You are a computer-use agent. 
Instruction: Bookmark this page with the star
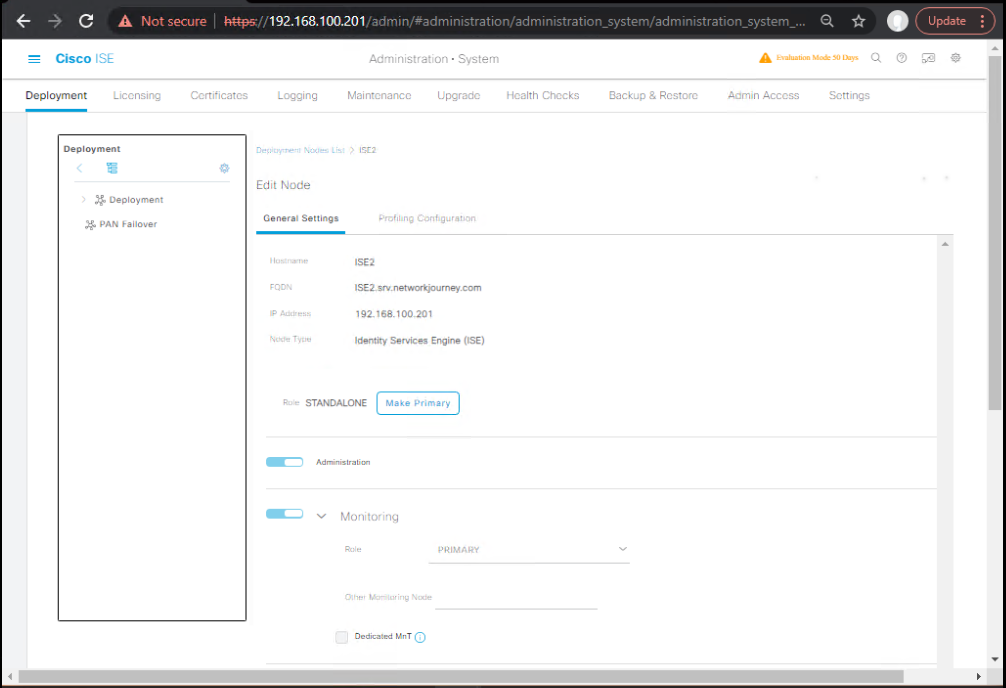coord(858,21)
